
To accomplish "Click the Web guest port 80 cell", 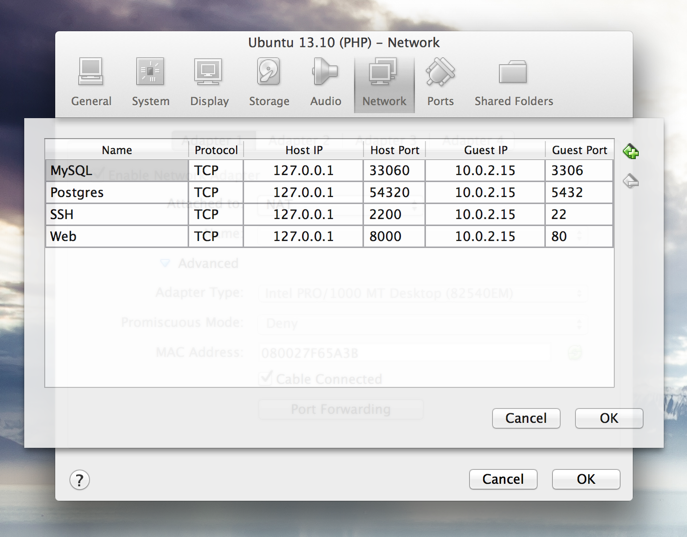I will 579,236.
